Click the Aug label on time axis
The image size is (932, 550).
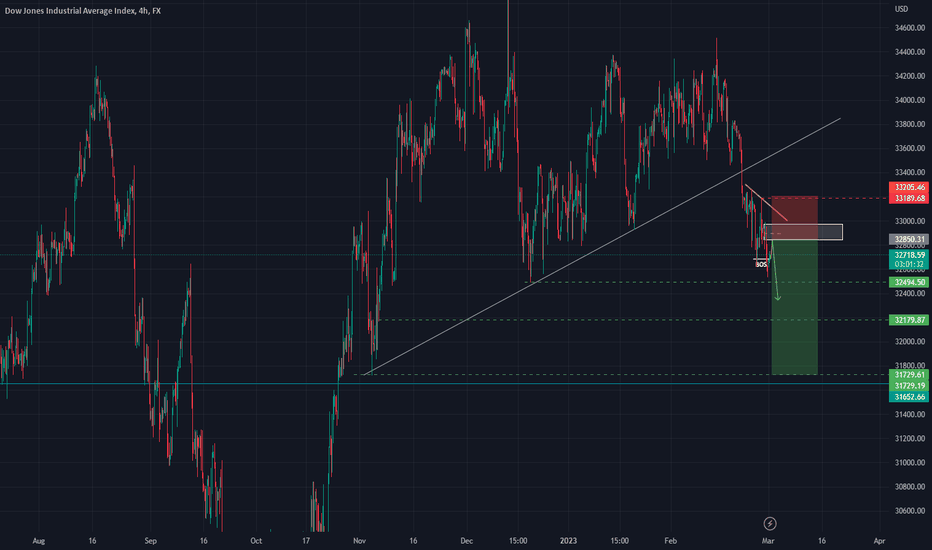coord(39,541)
